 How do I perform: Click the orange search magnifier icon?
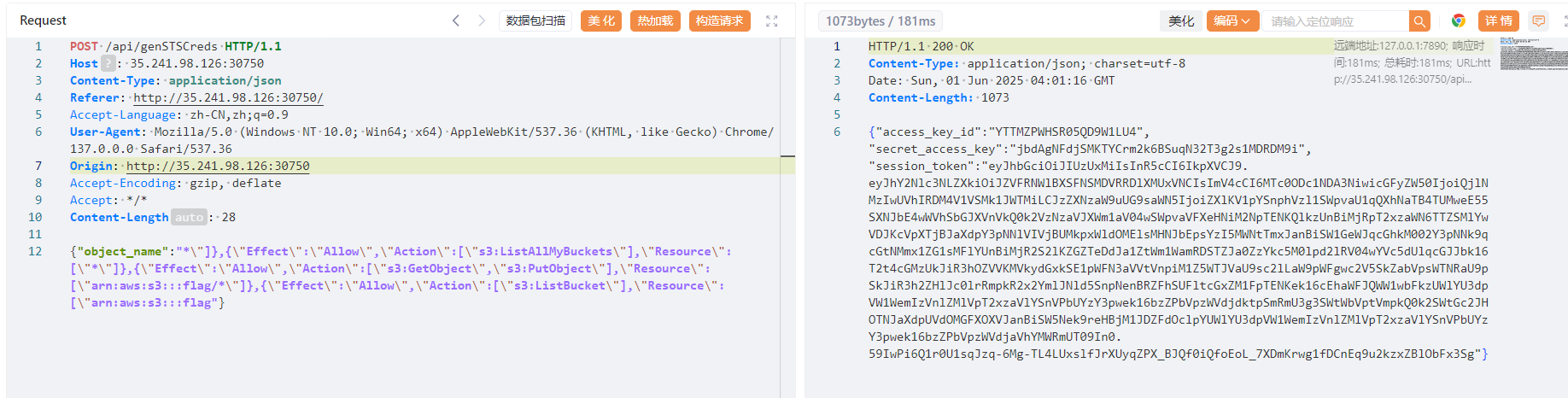click(1419, 21)
